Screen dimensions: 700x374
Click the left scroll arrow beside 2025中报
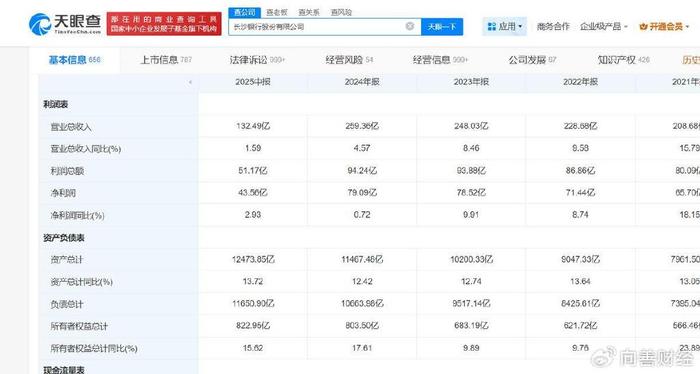click(190, 82)
